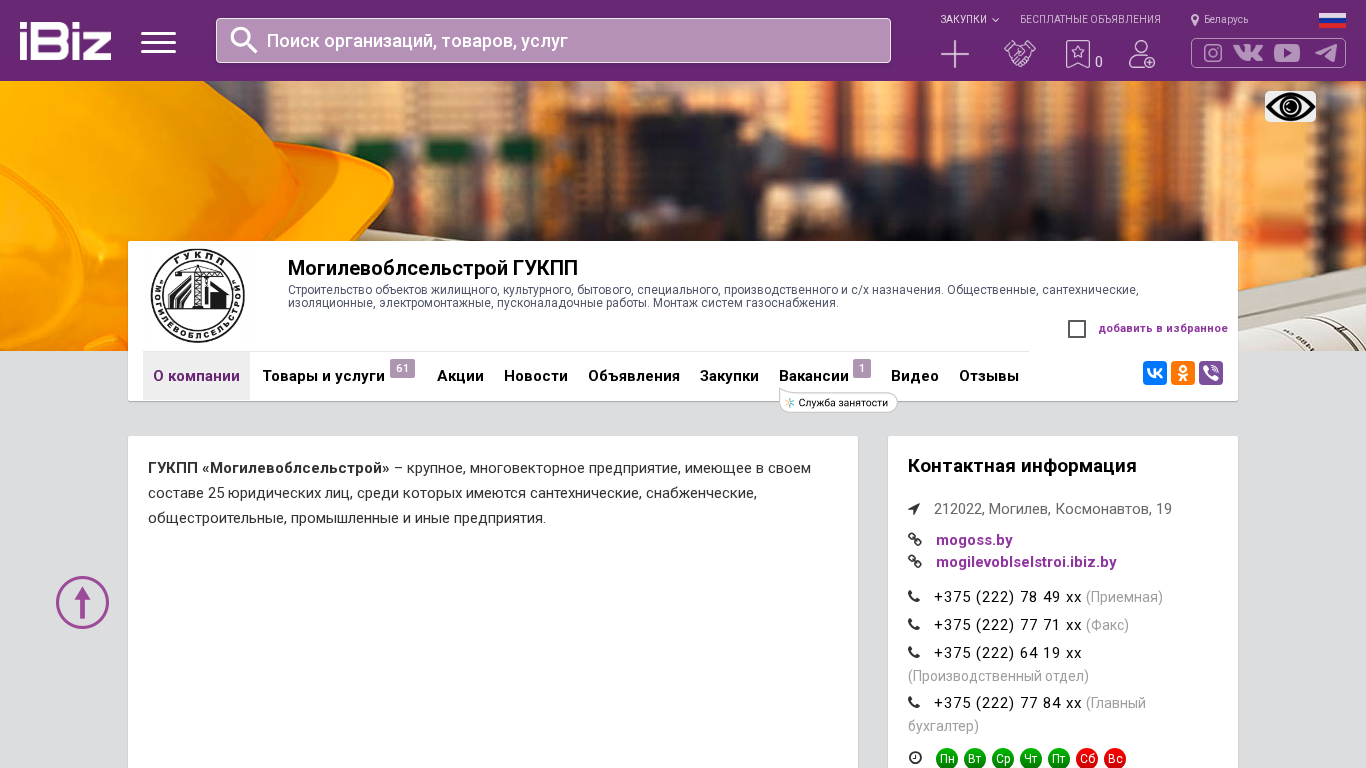The height and width of the screenshot is (768, 1366).
Task: Share company page on Odnoklassniki
Action: 1183,373
